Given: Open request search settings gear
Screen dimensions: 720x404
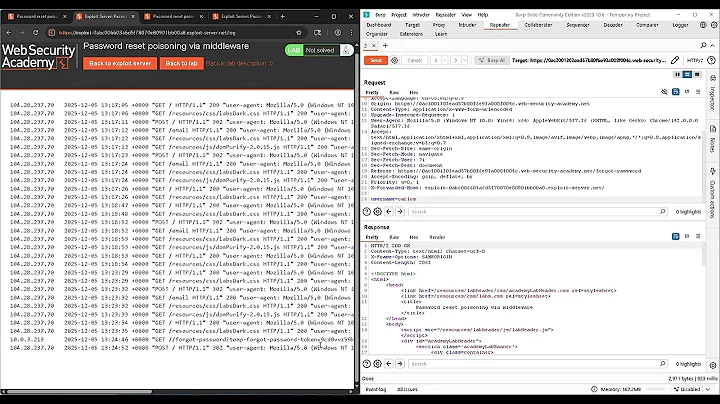Looking at the screenshot, I should tap(377, 212).
